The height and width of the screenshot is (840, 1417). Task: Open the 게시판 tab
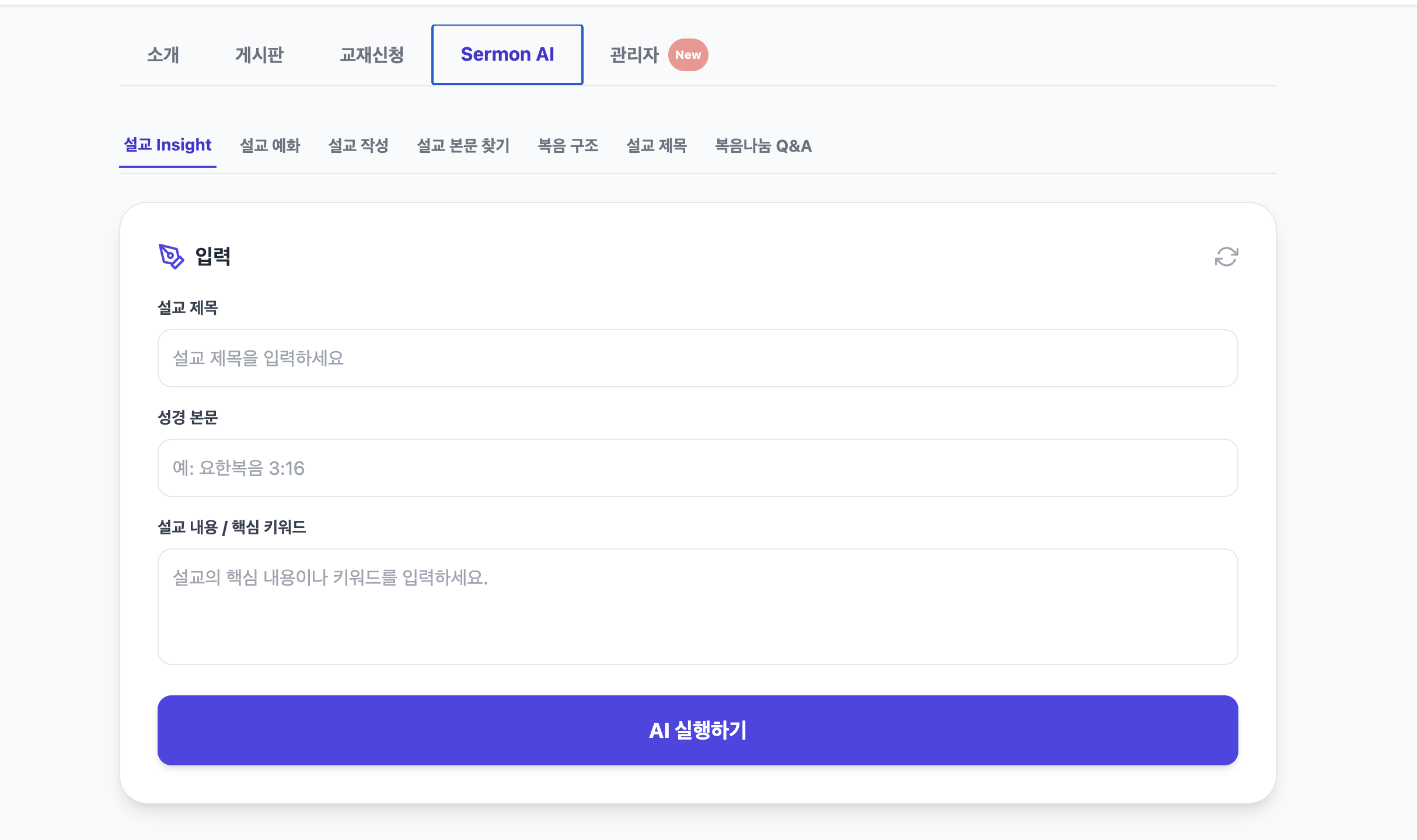(x=259, y=55)
